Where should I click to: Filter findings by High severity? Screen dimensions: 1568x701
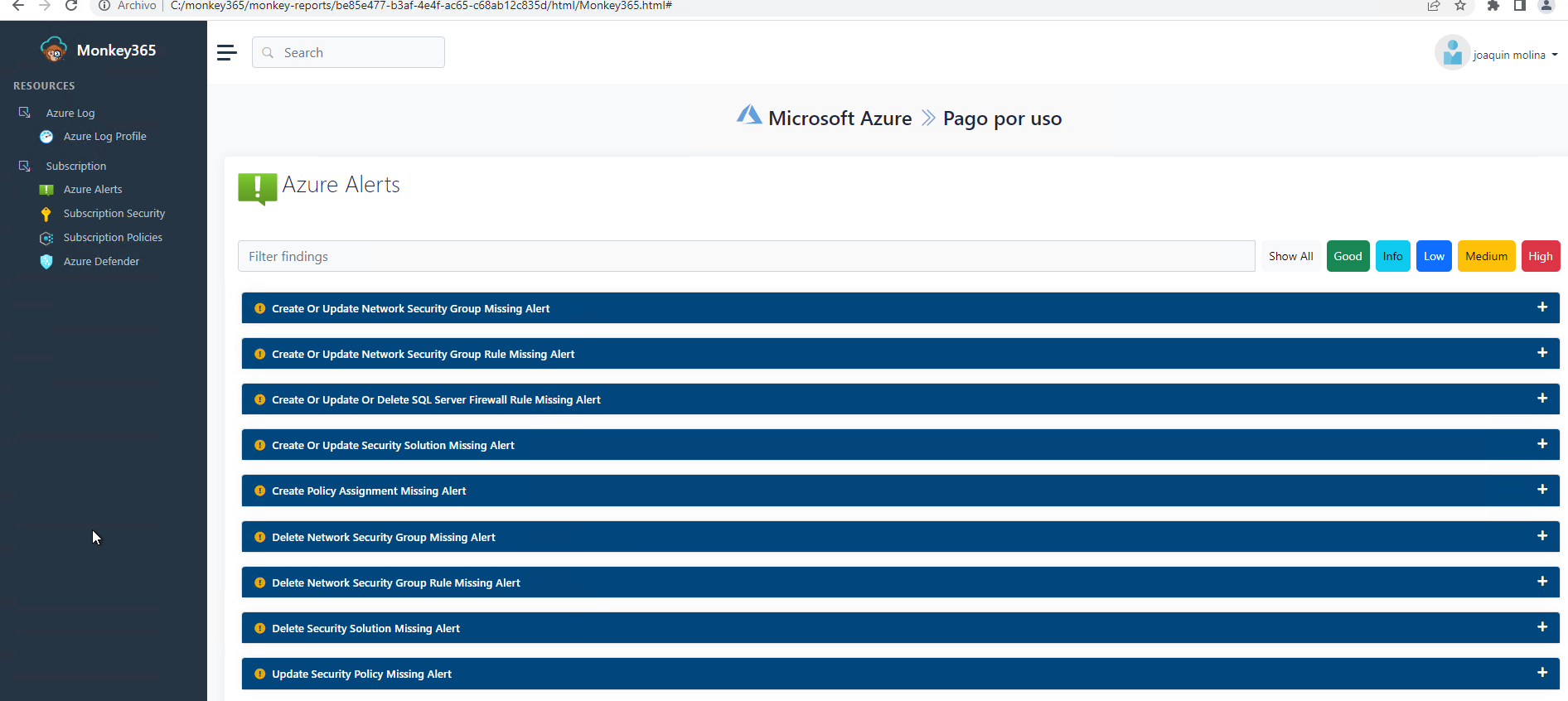click(x=1540, y=256)
